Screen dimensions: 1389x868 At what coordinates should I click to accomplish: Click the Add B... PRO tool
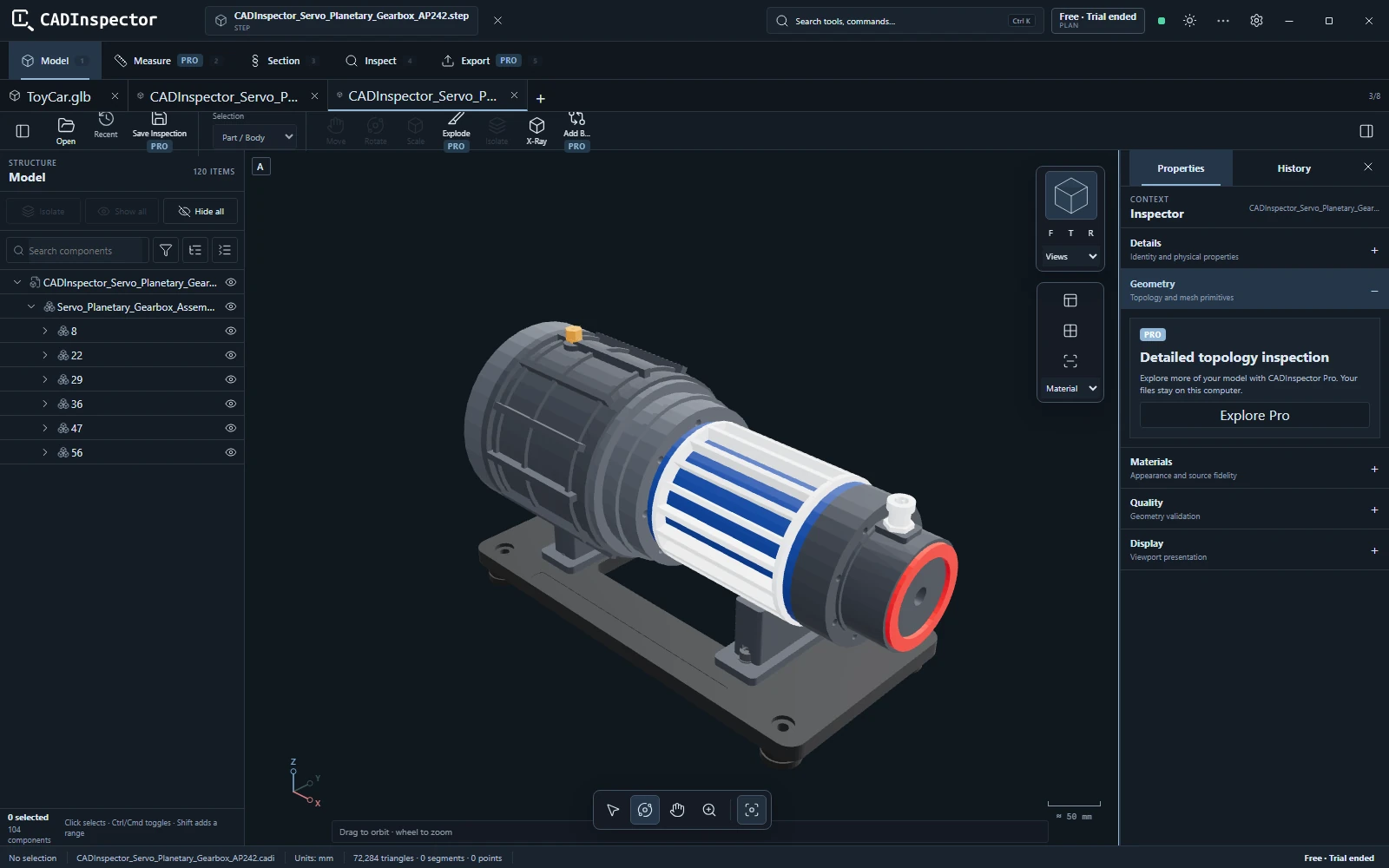576,131
